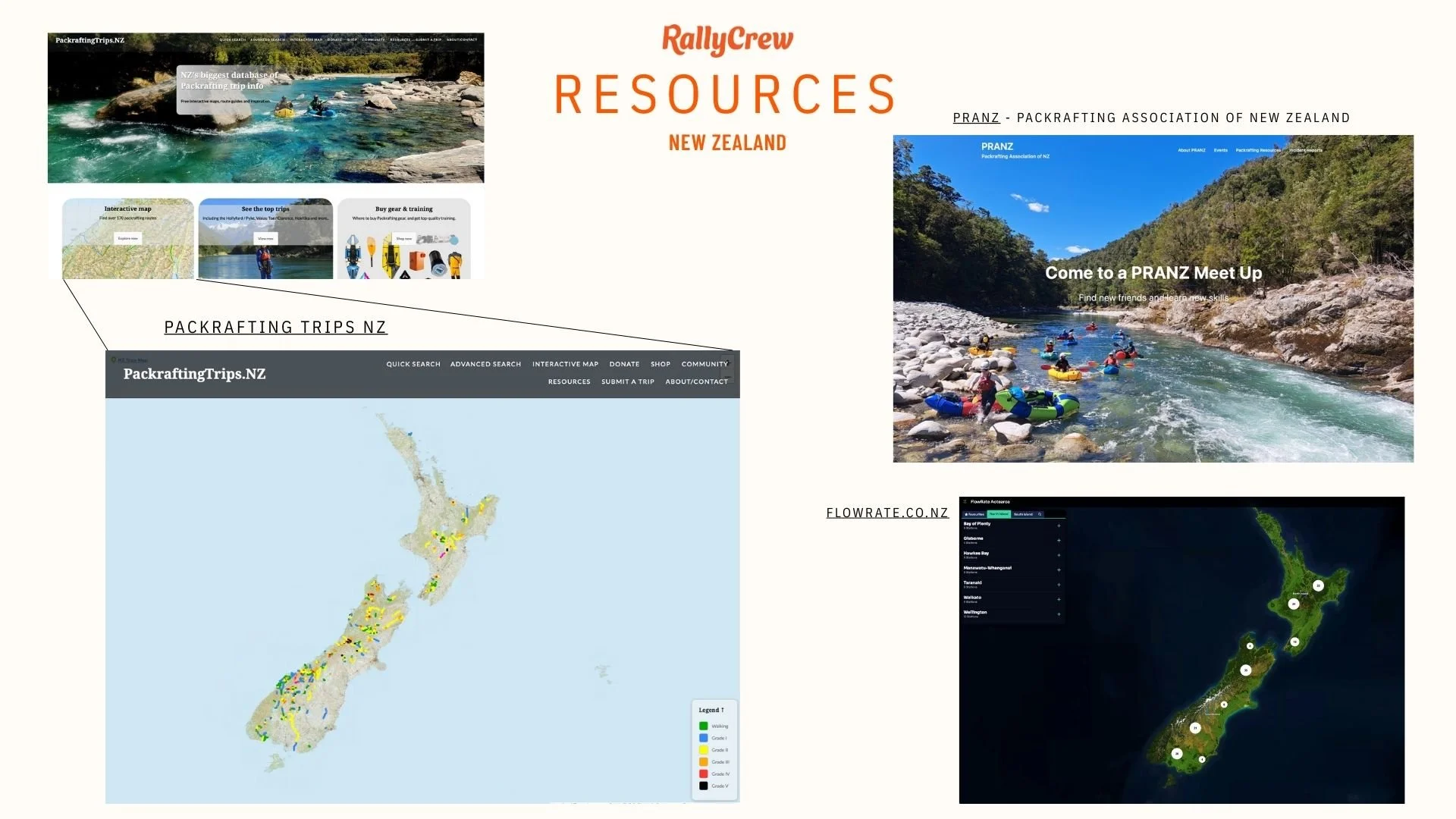This screenshot has height=819, width=1456.
Task: Open the underlined PACKRAFTING TRIPS NZ link
Action: pos(275,327)
